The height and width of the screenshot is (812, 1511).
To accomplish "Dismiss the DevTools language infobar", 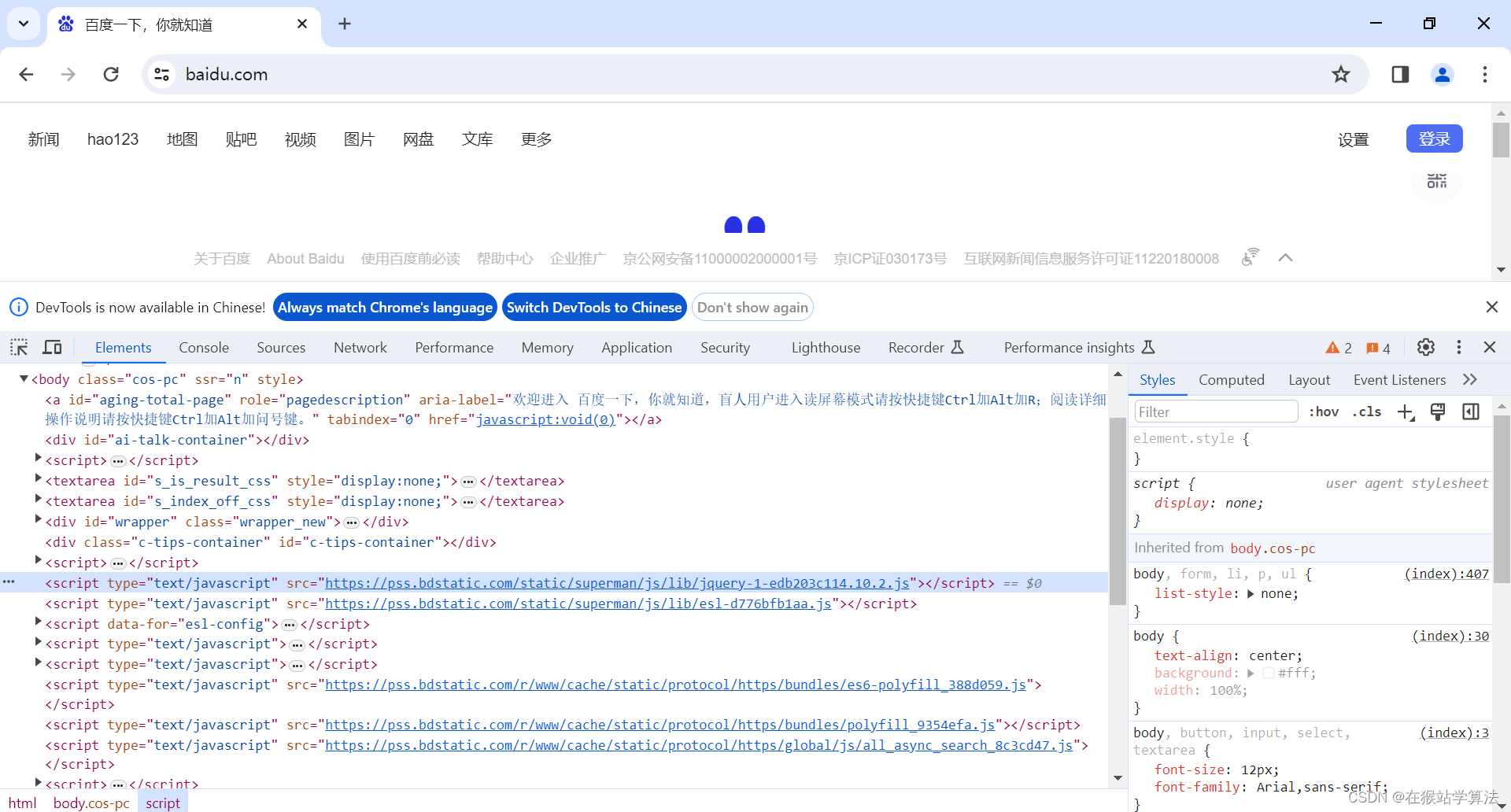I will pos(1492,307).
